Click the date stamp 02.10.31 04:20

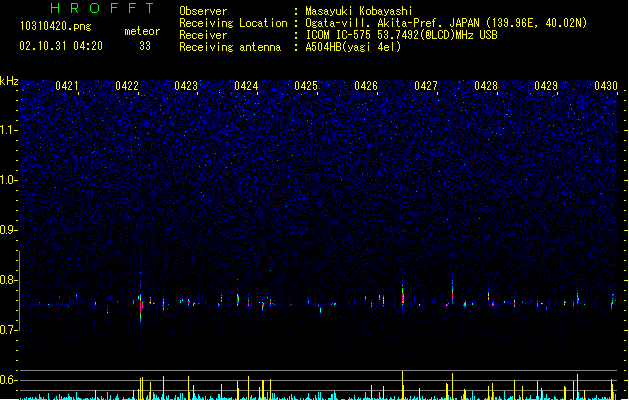pyautogui.click(x=61, y=46)
